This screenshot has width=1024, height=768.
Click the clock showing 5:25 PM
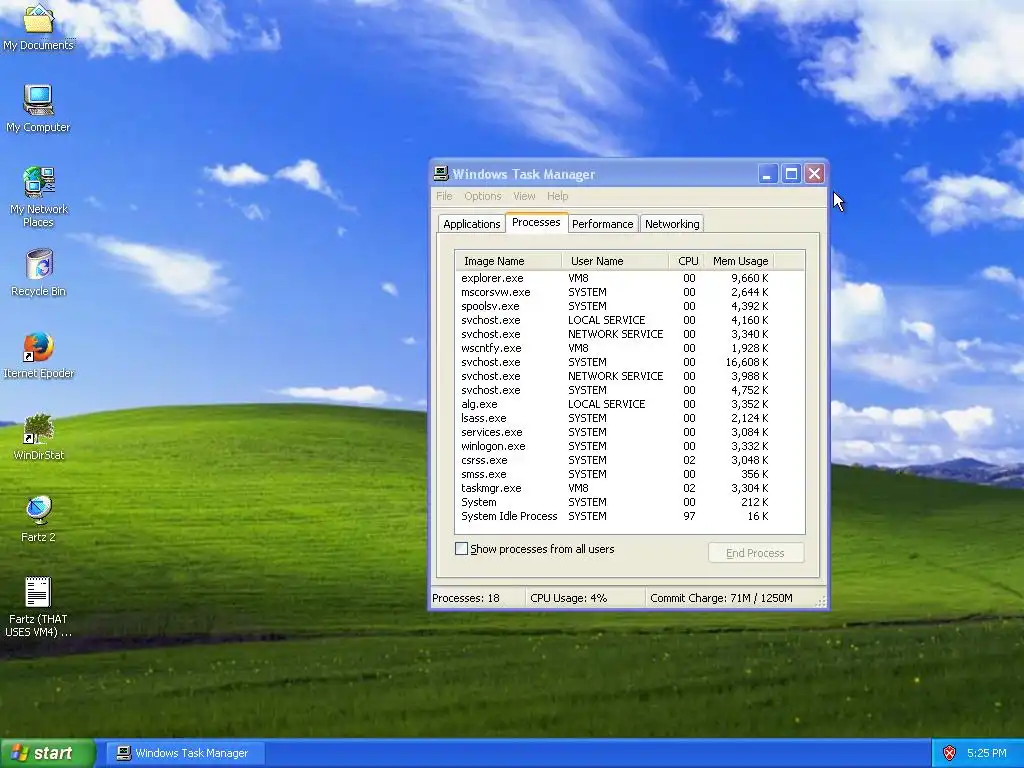tap(986, 753)
